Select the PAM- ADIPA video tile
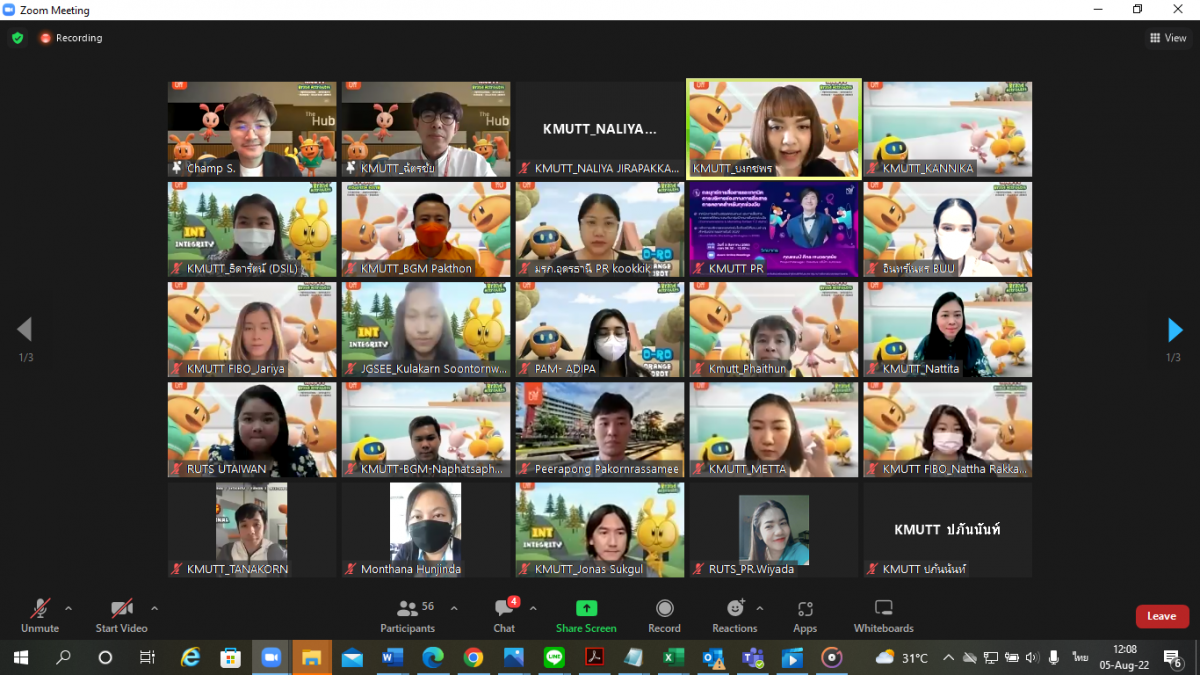 600,329
